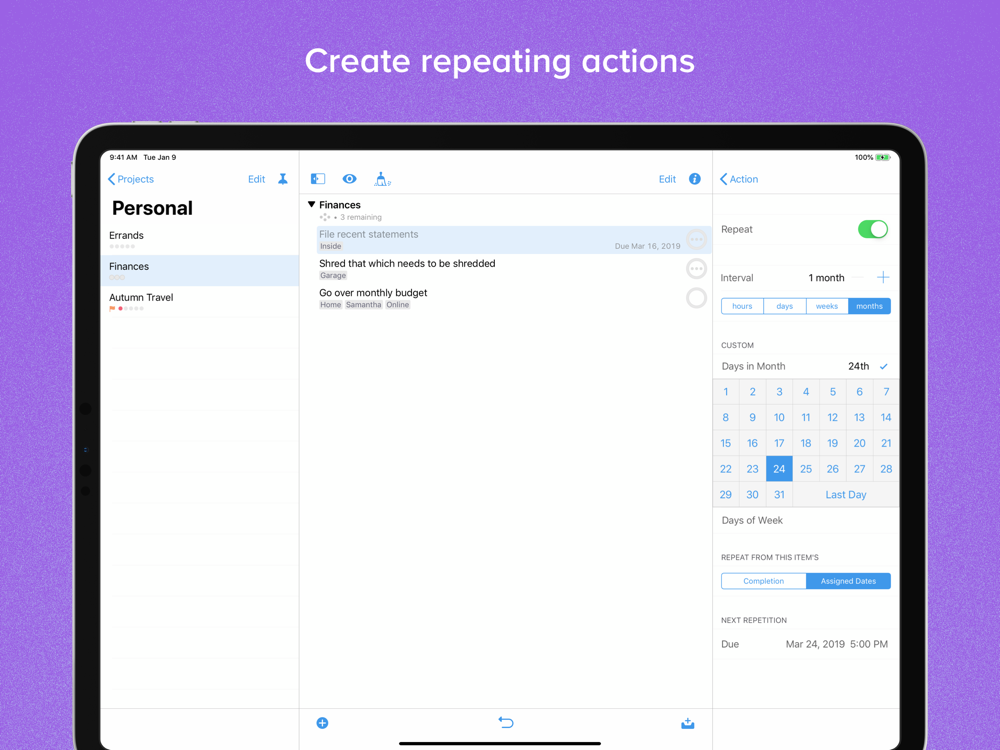Increase interval with the plus icon
The image size is (1000, 750).
[883, 277]
